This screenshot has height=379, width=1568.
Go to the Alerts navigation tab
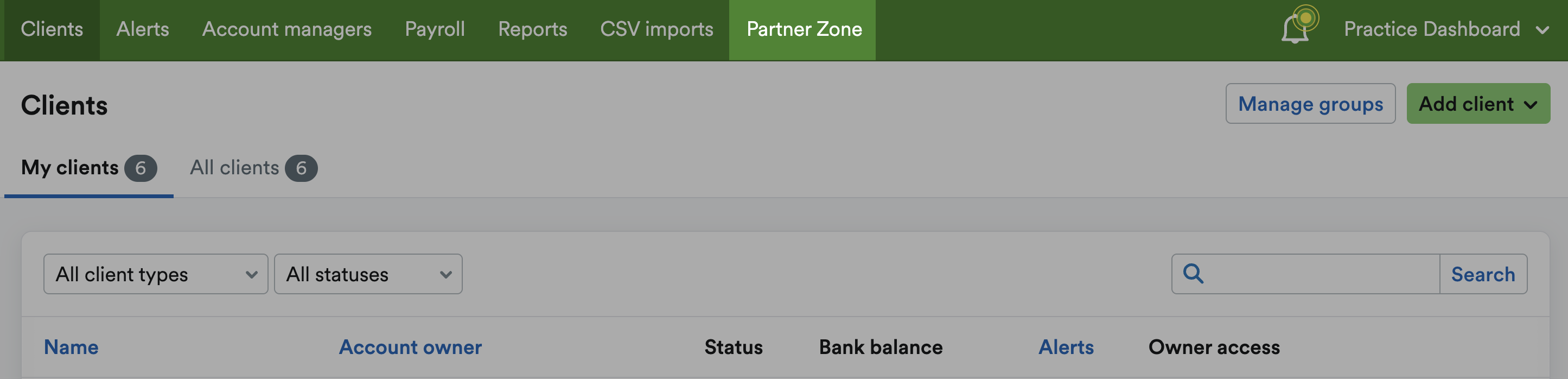coord(143,29)
